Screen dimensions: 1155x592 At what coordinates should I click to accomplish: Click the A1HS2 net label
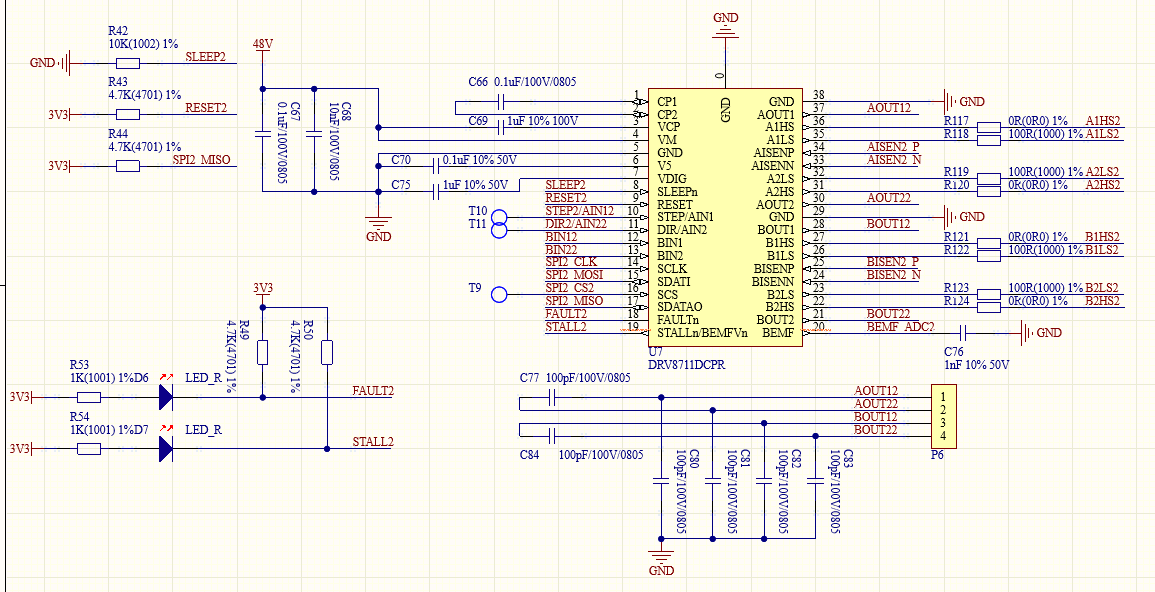pyautogui.click(x=1103, y=121)
